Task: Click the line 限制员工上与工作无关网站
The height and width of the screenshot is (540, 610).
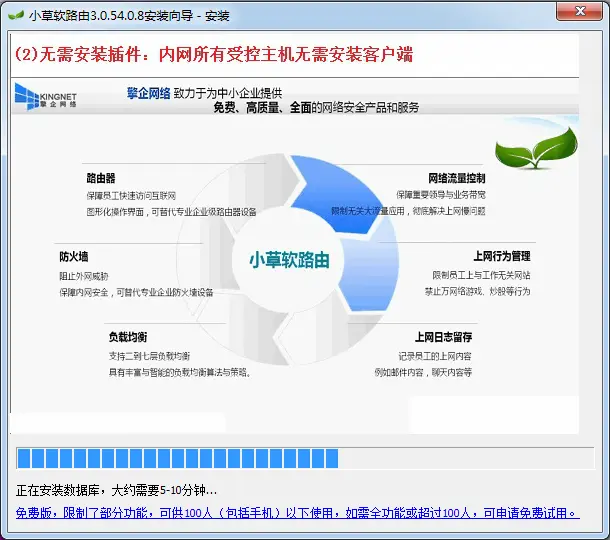Action: [481, 275]
